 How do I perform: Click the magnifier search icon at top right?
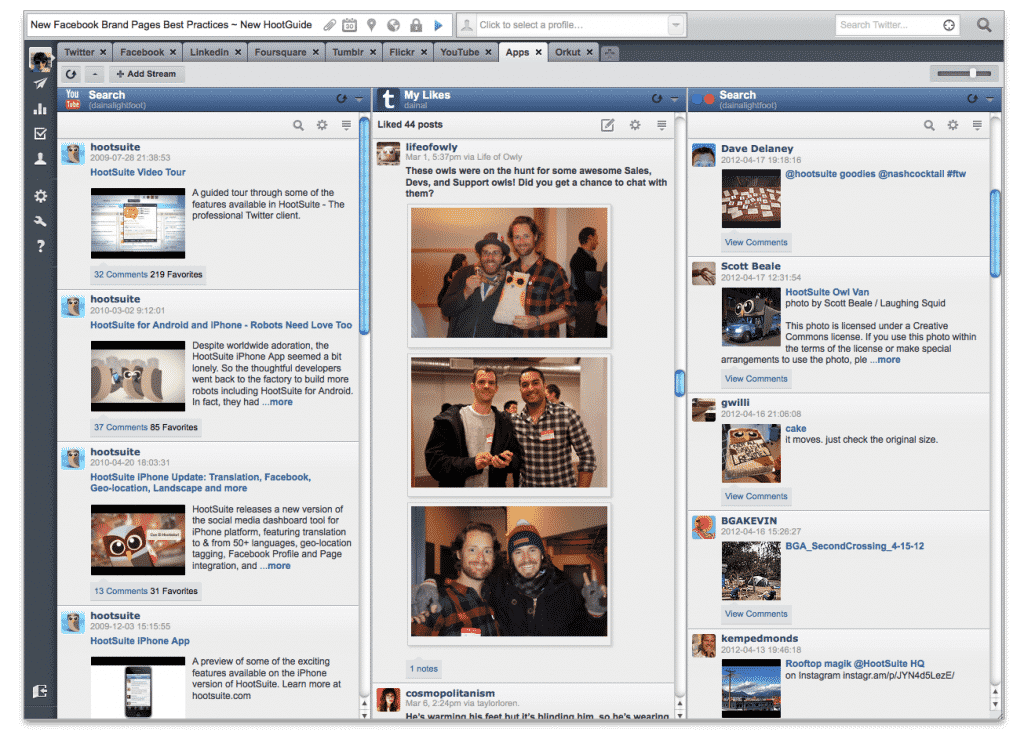984,25
